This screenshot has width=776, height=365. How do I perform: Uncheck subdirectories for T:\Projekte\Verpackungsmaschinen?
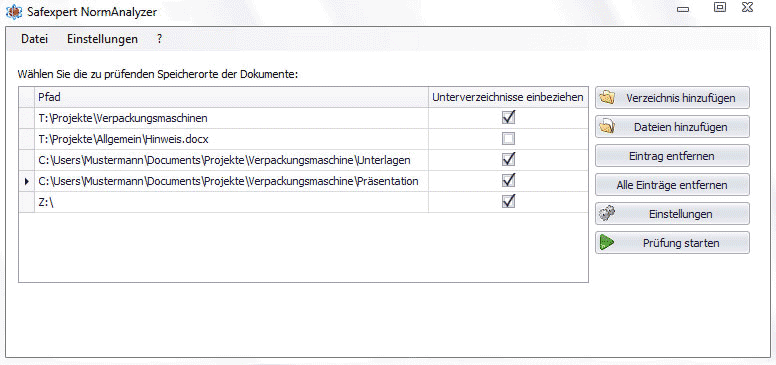pyautogui.click(x=508, y=118)
